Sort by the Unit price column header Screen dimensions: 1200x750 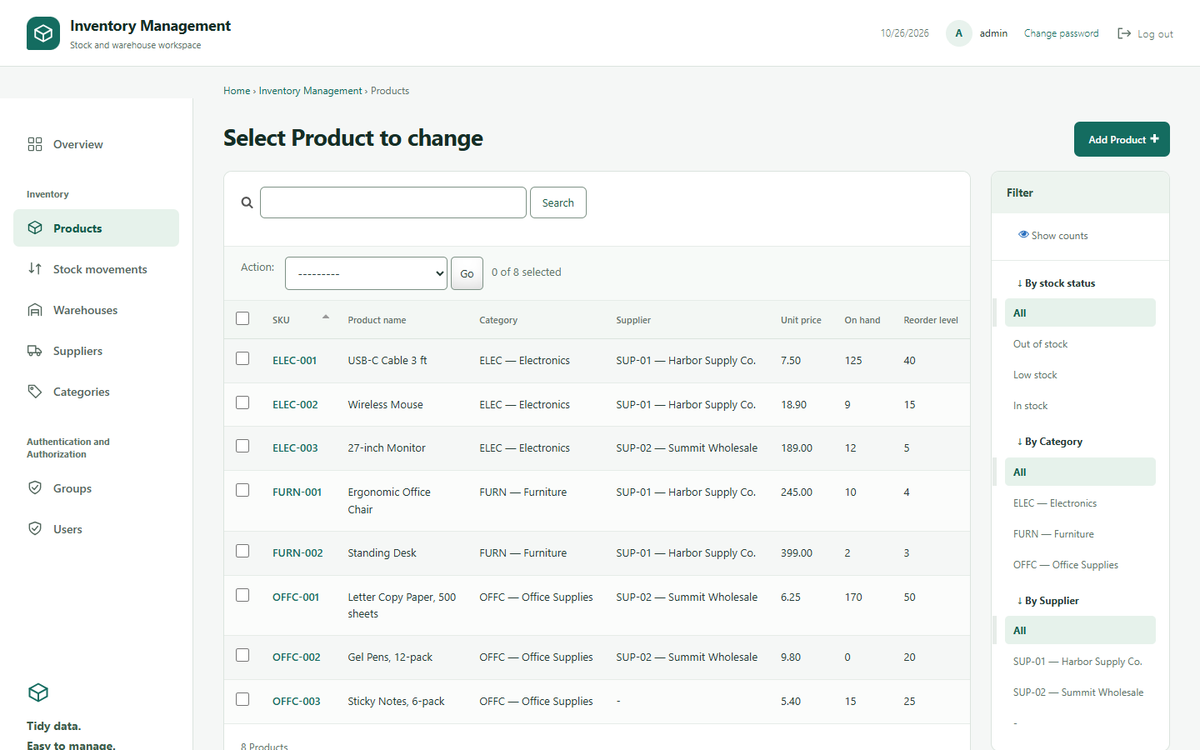click(x=801, y=320)
